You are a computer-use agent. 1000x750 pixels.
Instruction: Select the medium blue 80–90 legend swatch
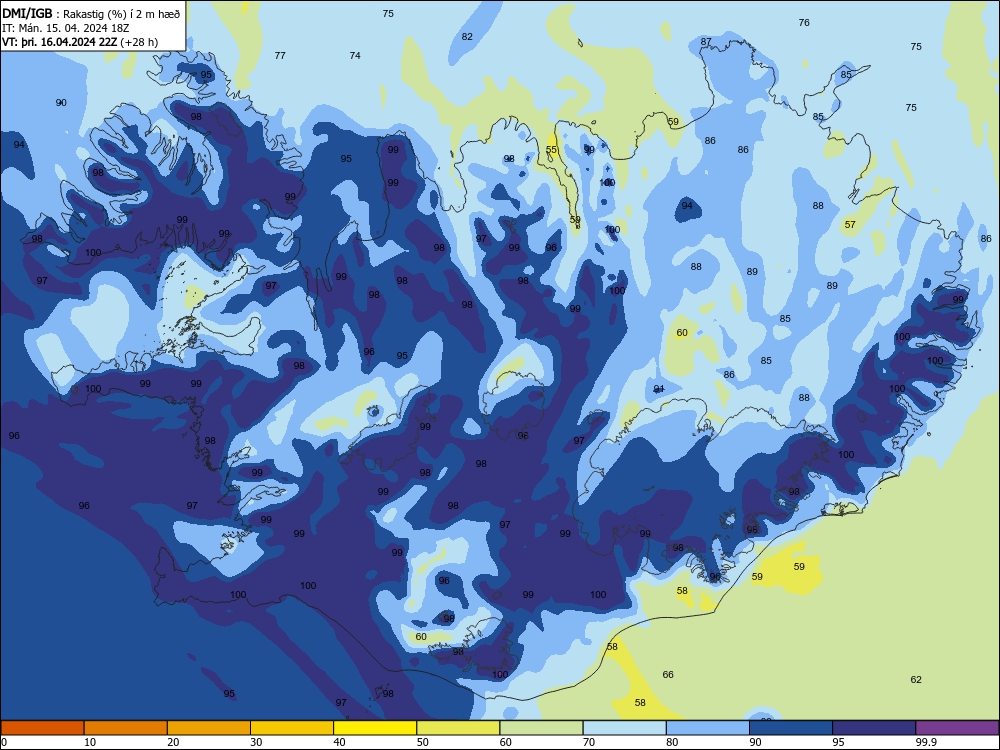point(708,728)
